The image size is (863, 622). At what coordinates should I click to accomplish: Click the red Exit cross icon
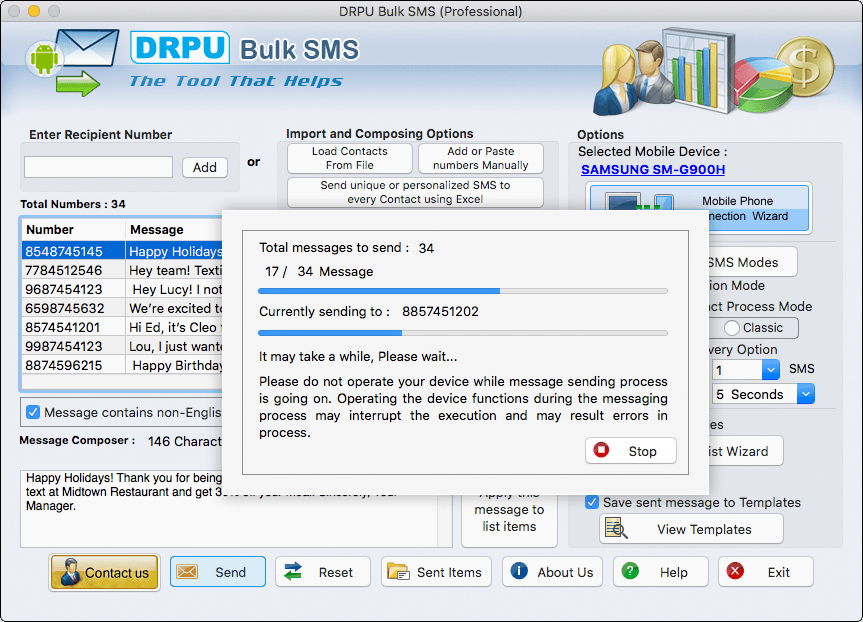(x=735, y=571)
